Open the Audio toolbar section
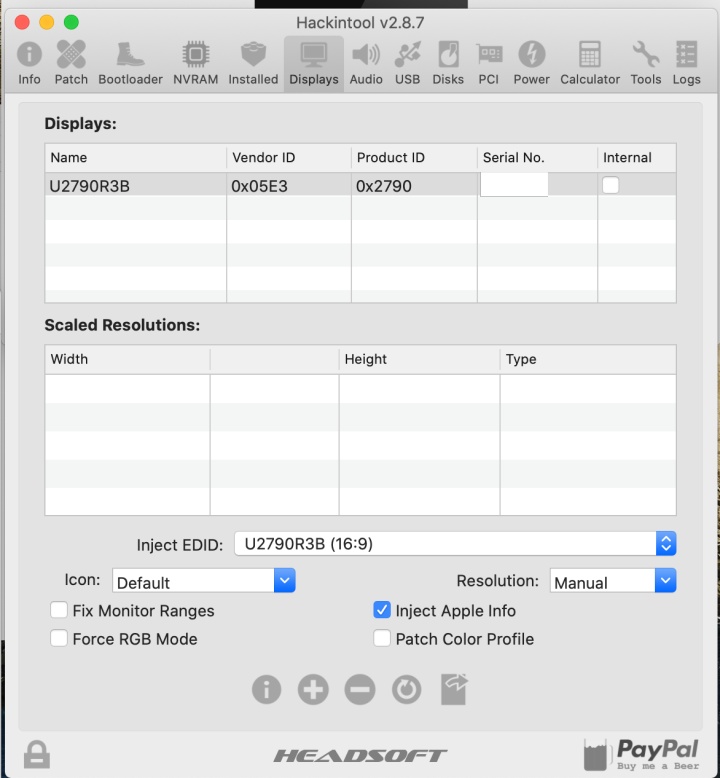The image size is (720, 778). (366, 63)
